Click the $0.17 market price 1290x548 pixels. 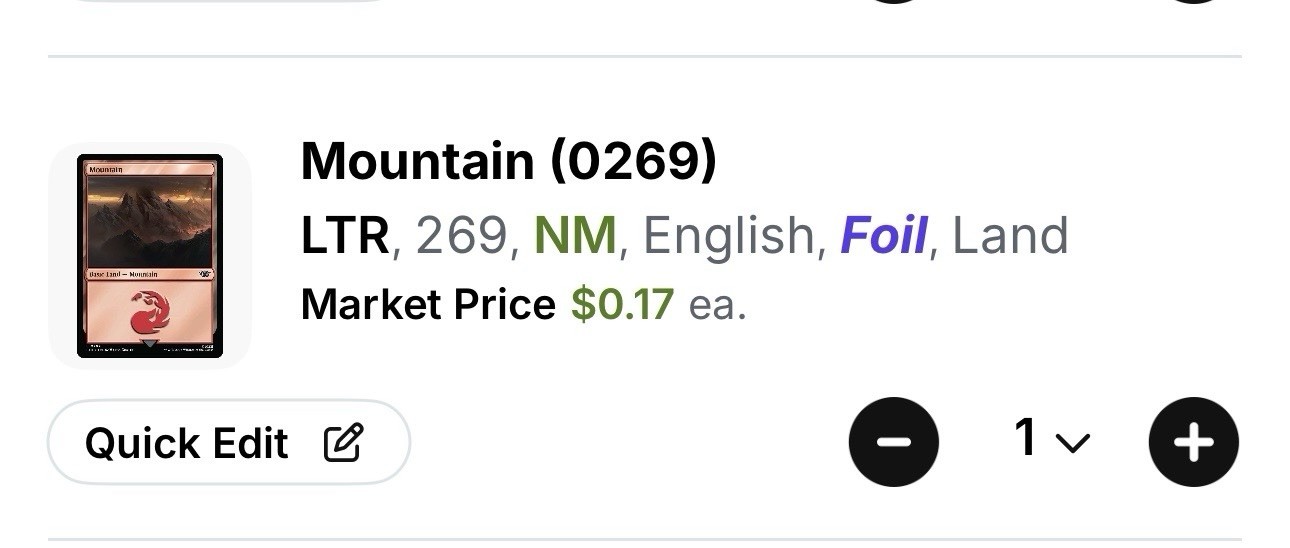click(622, 304)
